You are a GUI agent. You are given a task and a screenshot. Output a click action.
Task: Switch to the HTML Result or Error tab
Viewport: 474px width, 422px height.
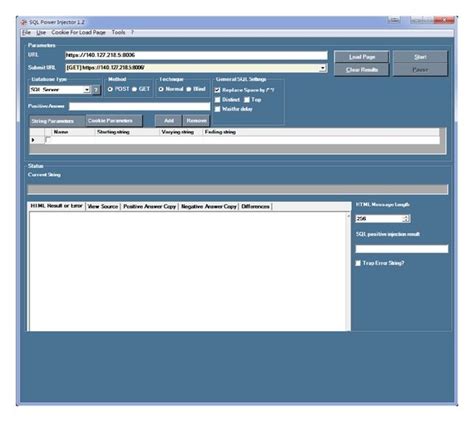click(x=56, y=206)
